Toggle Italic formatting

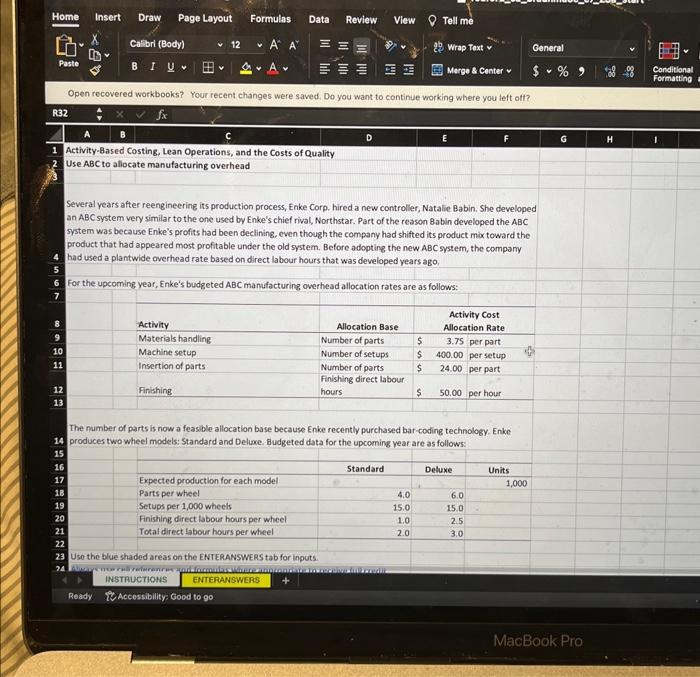pyautogui.click(x=153, y=67)
